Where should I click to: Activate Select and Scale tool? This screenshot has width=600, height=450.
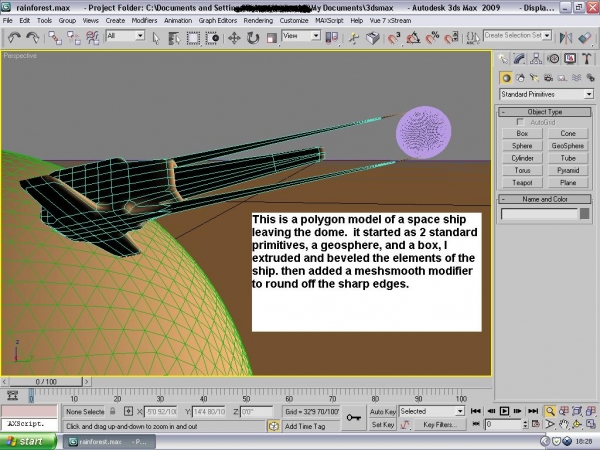pos(272,38)
